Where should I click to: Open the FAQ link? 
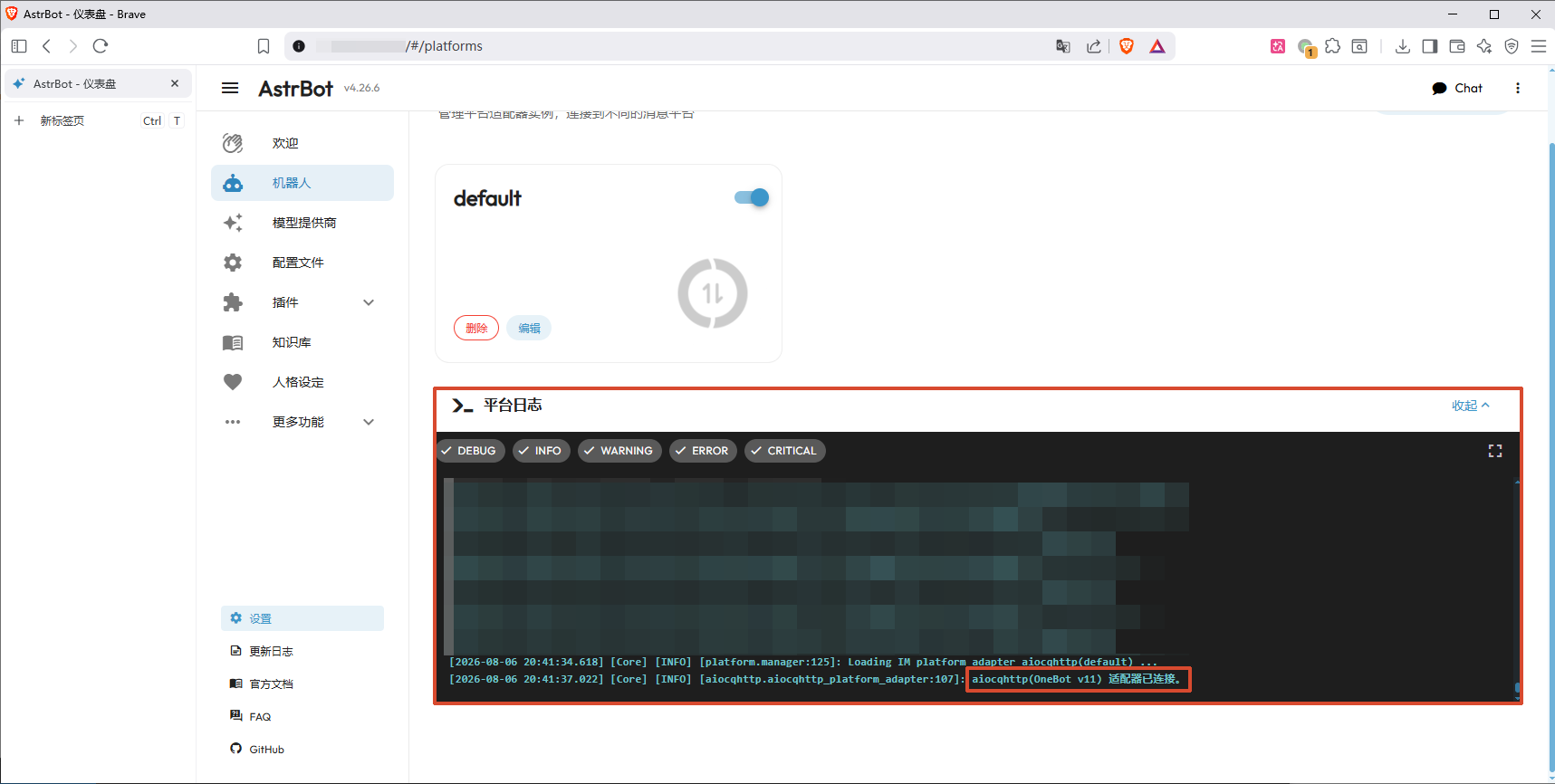pyautogui.click(x=302, y=716)
